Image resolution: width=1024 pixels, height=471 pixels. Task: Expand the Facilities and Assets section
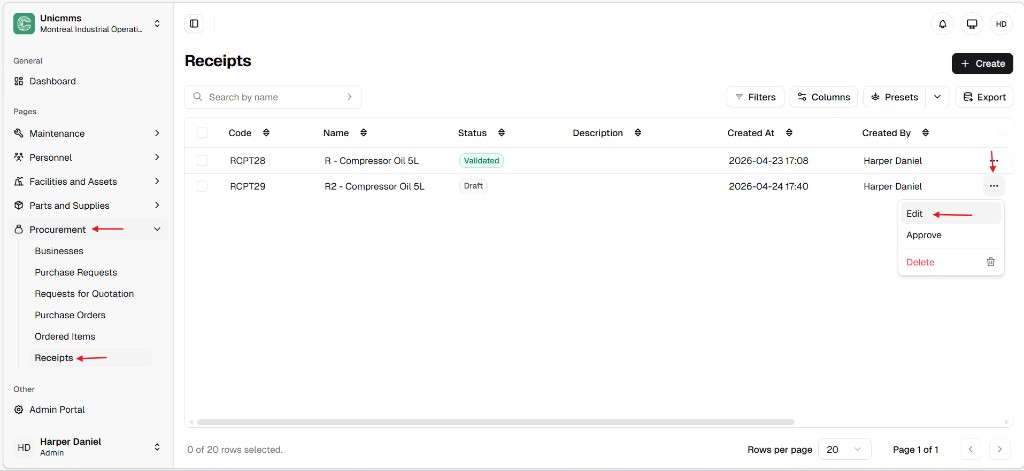pos(157,182)
